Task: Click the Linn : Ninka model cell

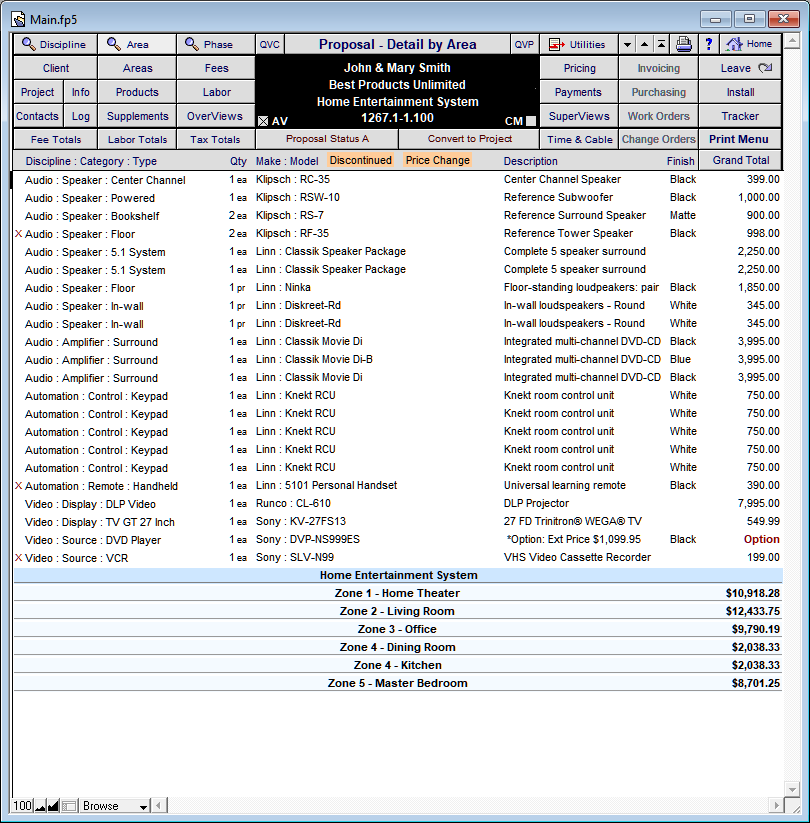Action: (x=283, y=288)
